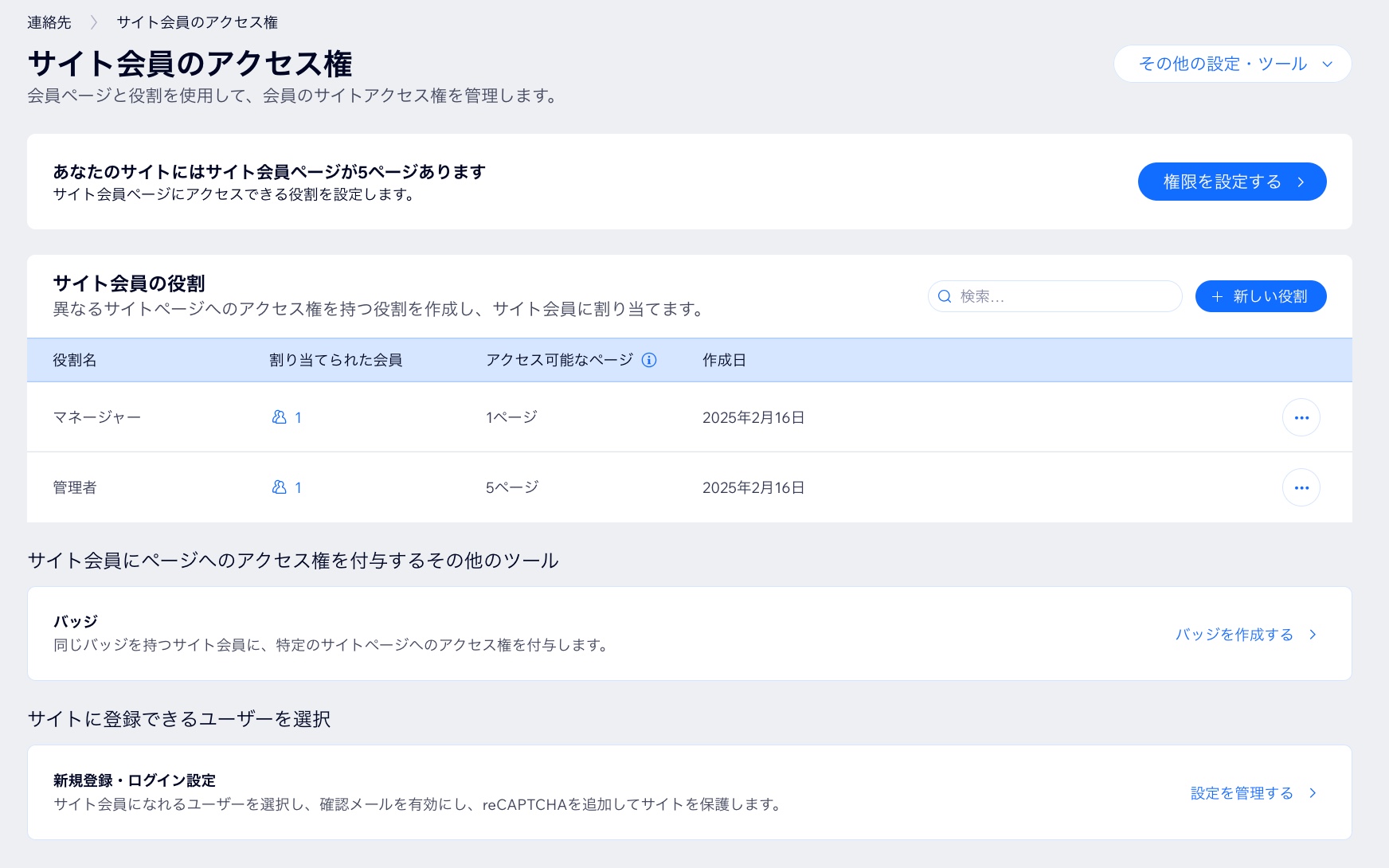The width and height of the screenshot is (1389, 868).
Task: Click the member icon in the 管理者 row
Action: [280, 487]
